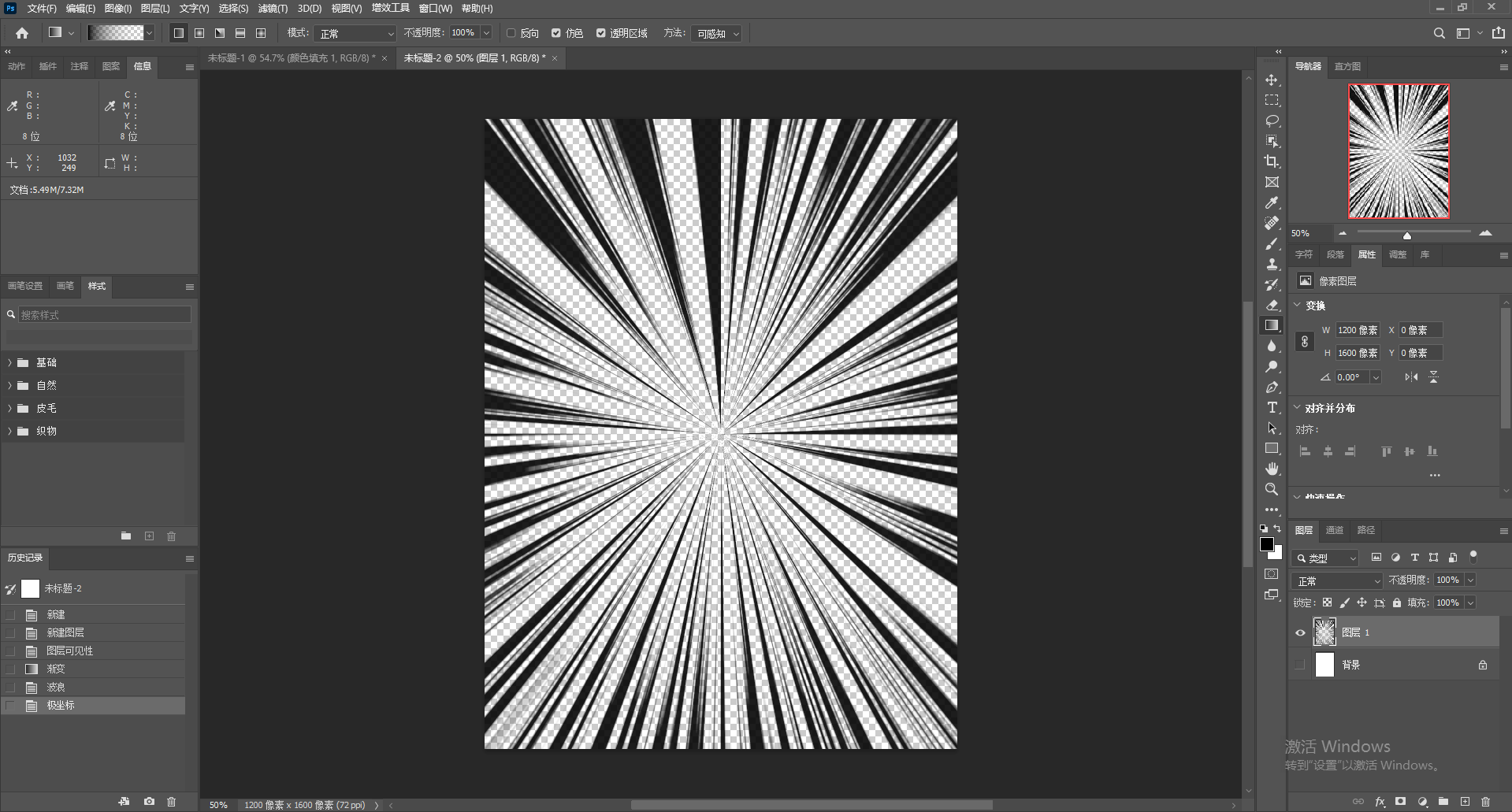
Task: Open the 图像(I) menu
Action: 118,8
